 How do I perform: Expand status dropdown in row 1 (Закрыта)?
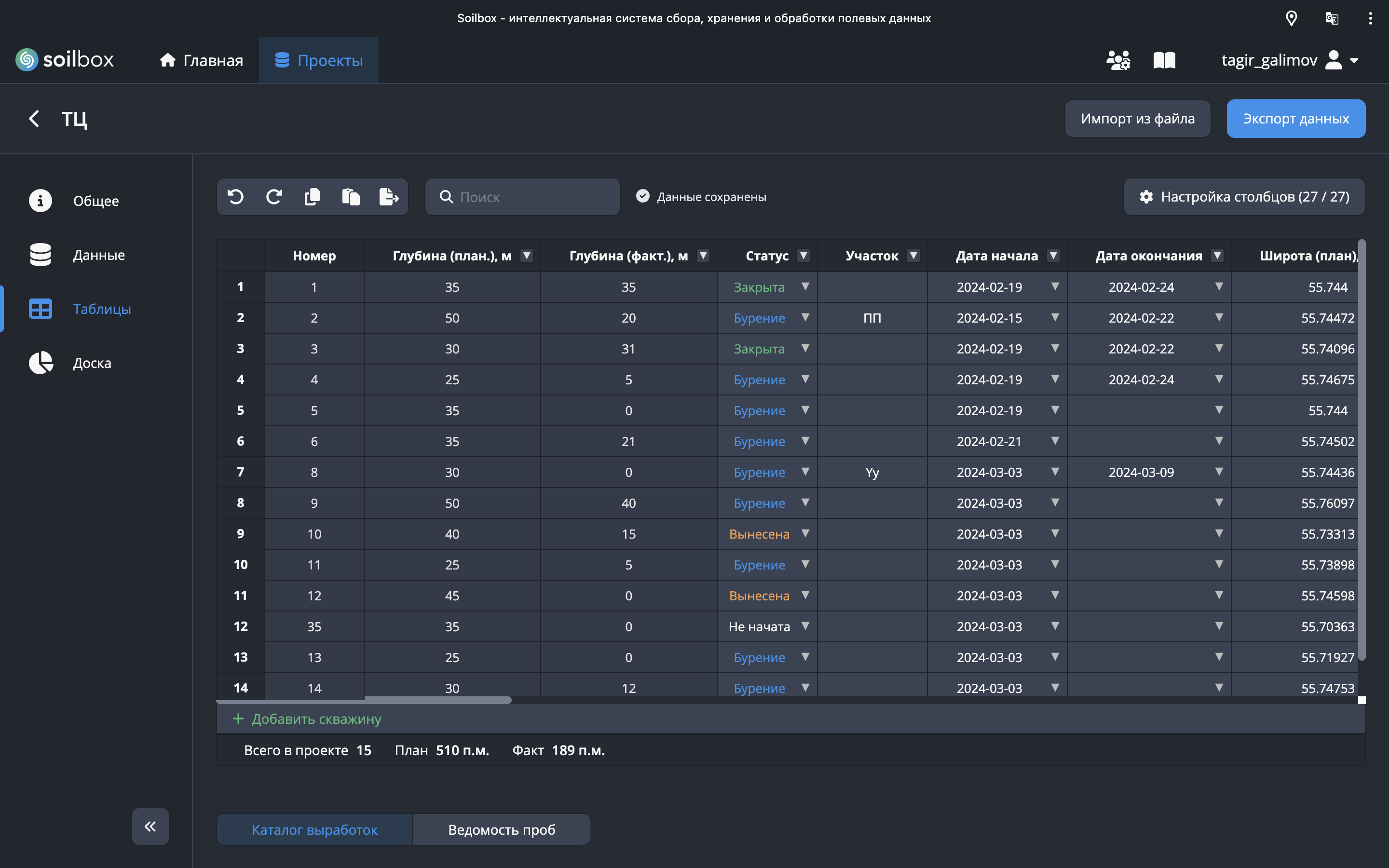click(x=805, y=286)
